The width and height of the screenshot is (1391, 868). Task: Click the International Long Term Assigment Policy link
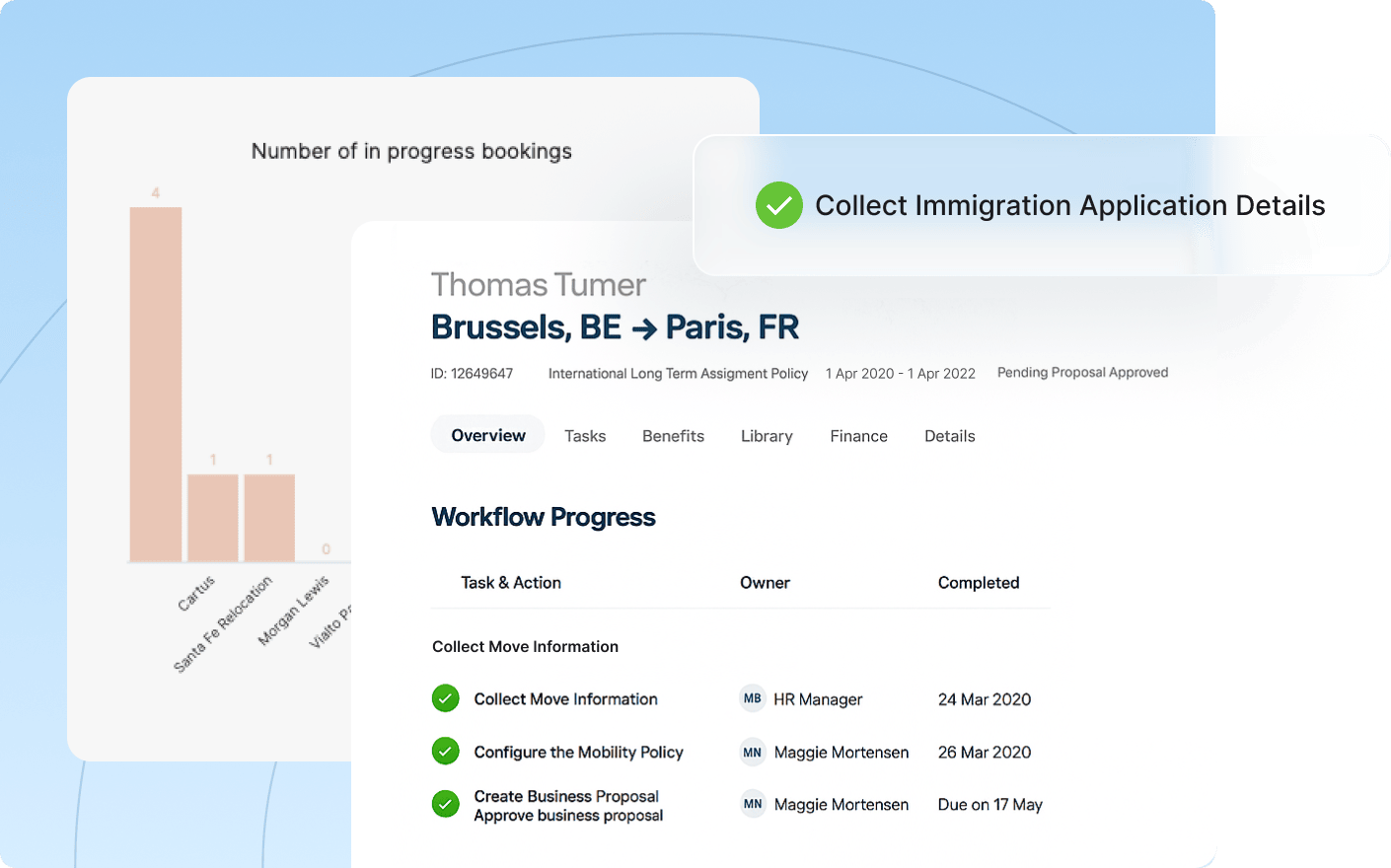pyautogui.click(x=678, y=374)
